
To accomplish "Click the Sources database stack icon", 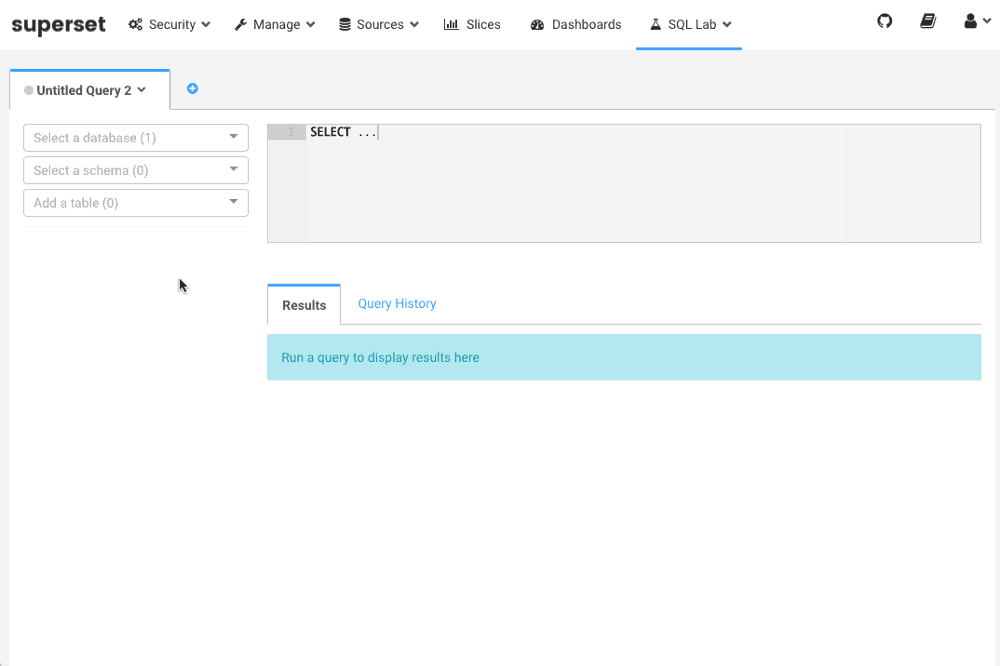I will (344, 24).
